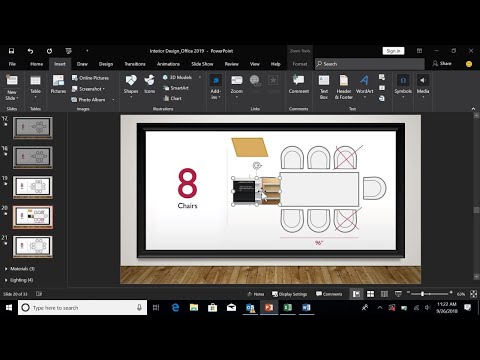This screenshot has width=480, height=360.
Task: Switch to Slide Sorter view
Action: tap(370, 294)
